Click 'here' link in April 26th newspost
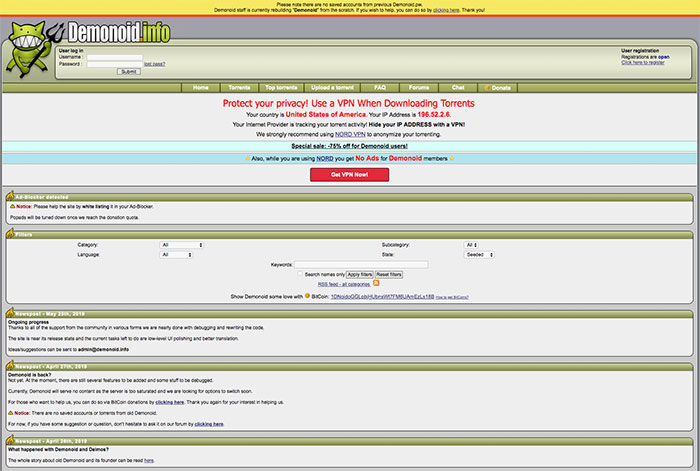Screen dimensions: 700x471 [149, 460]
